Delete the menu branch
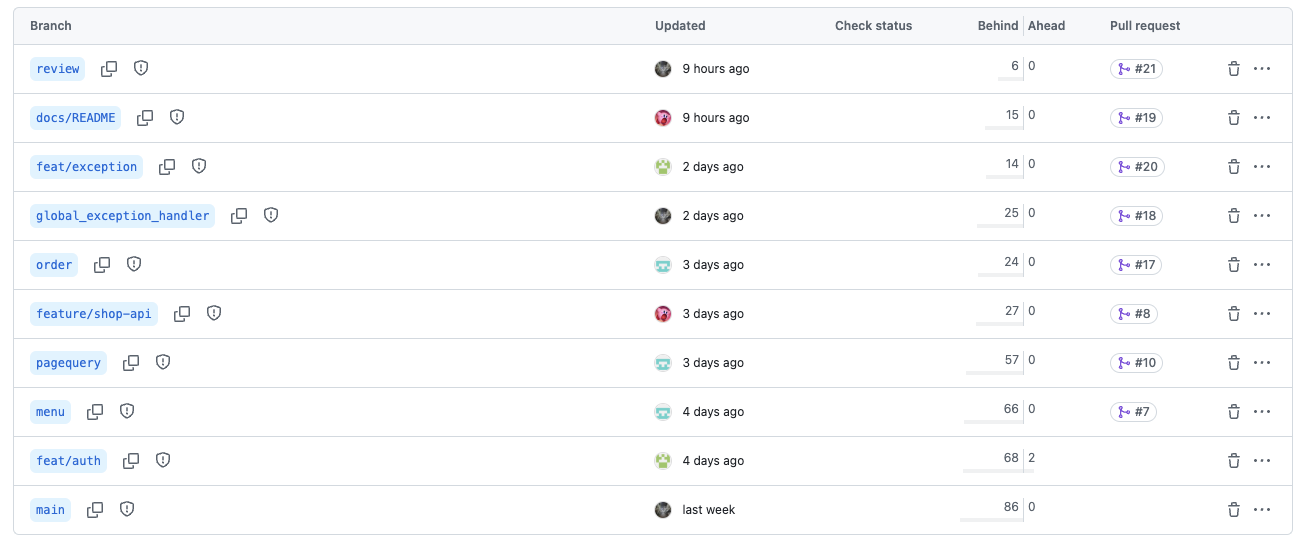Viewport: 1306px width, 547px height. point(1234,412)
